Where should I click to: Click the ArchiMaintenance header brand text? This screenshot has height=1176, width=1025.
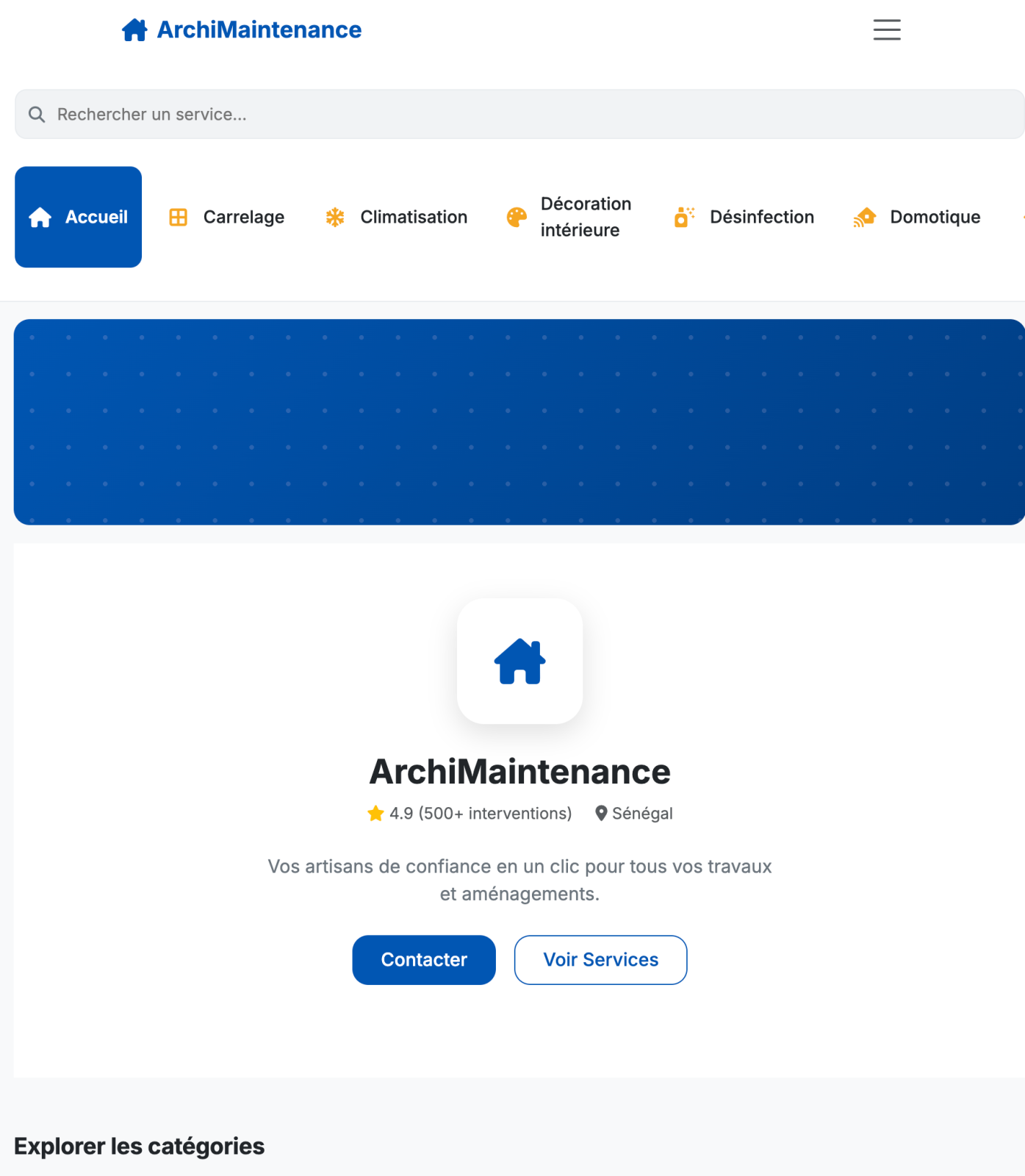(x=259, y=30)
